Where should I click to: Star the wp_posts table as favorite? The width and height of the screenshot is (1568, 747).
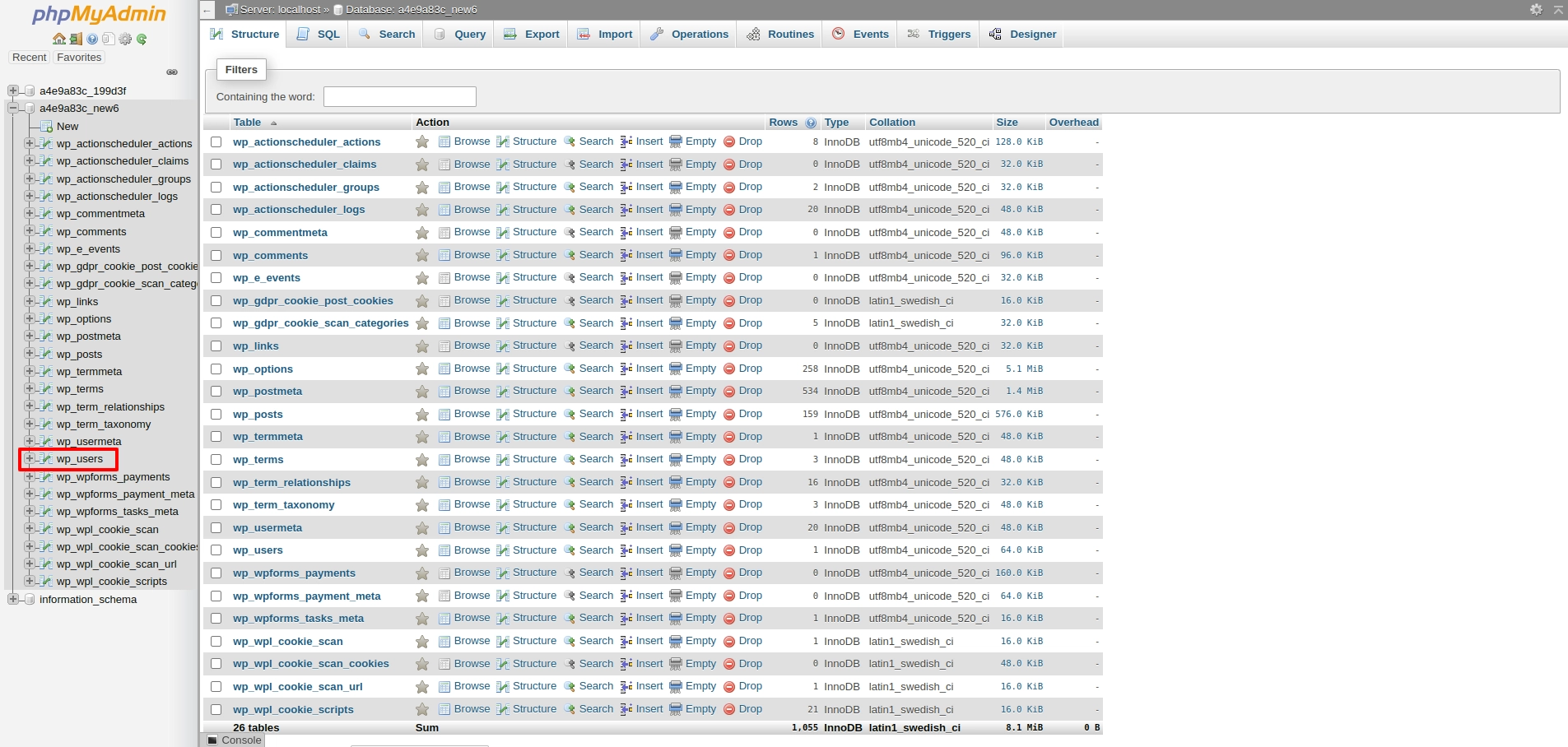pos(422,415)
